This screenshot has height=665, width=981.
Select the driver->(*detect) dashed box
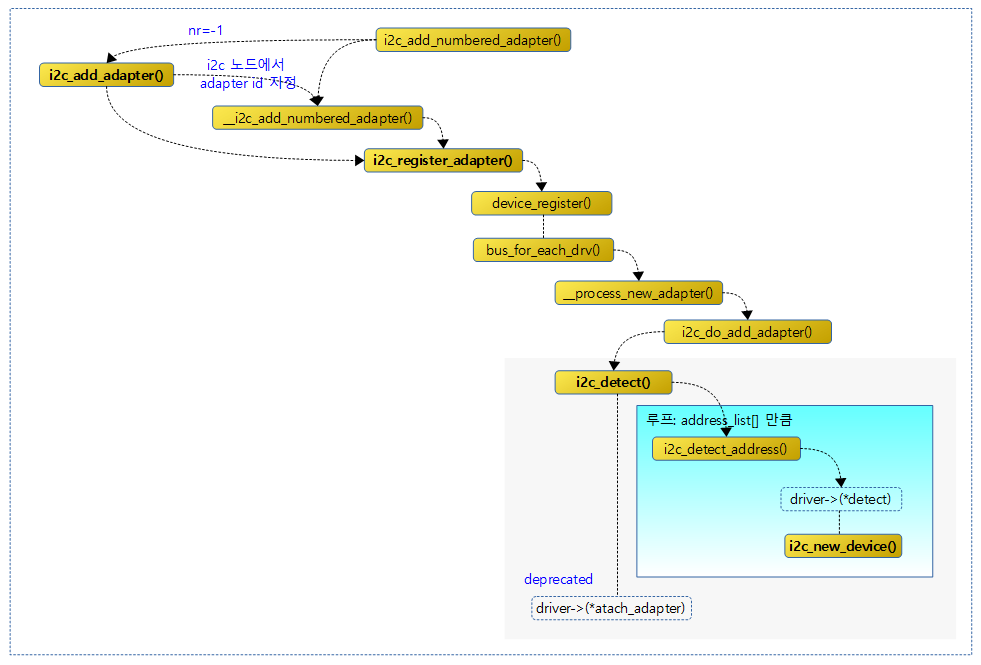(x=841, y=499)
